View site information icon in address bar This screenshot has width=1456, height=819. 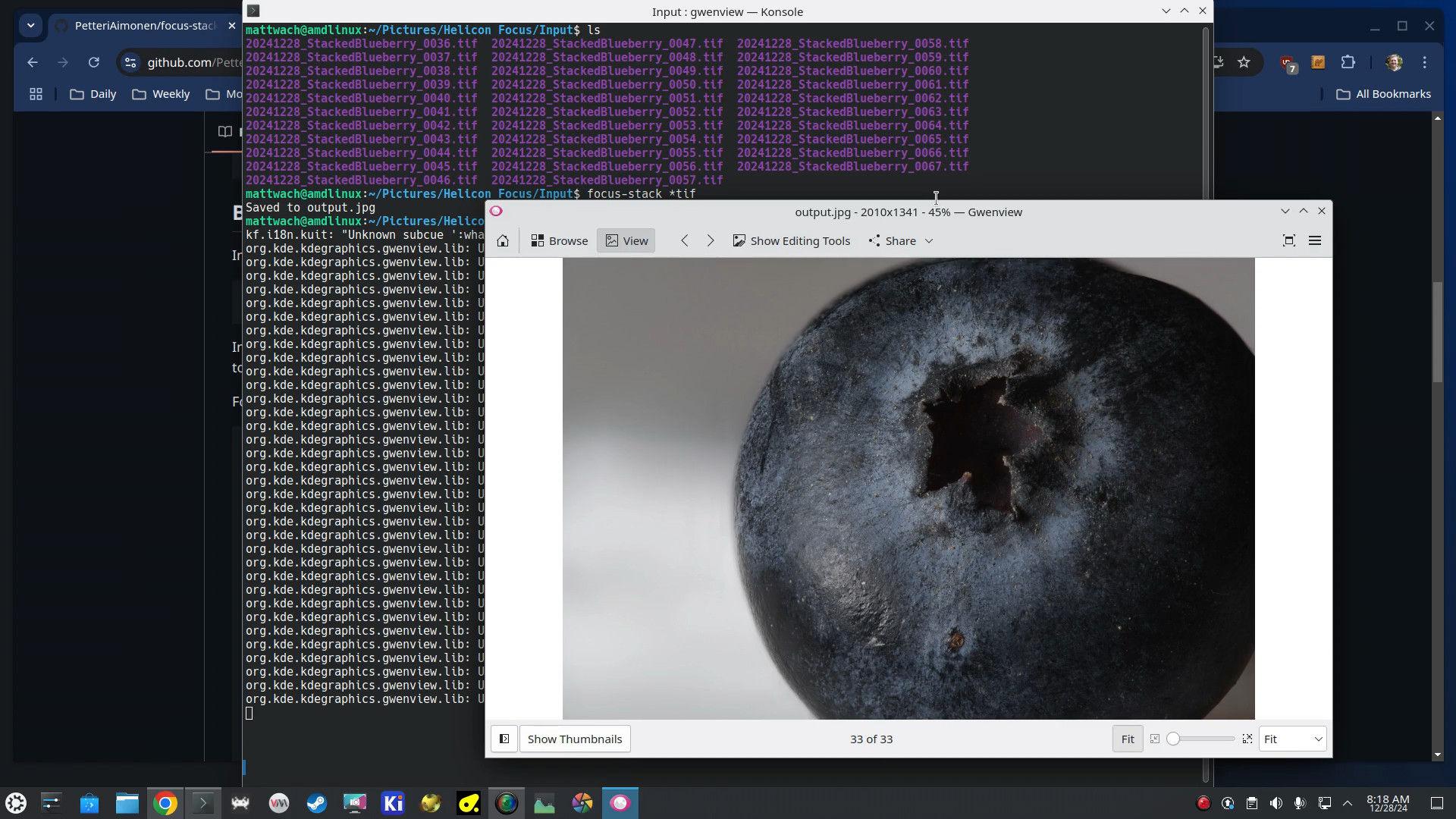click(x=130, y=63)
